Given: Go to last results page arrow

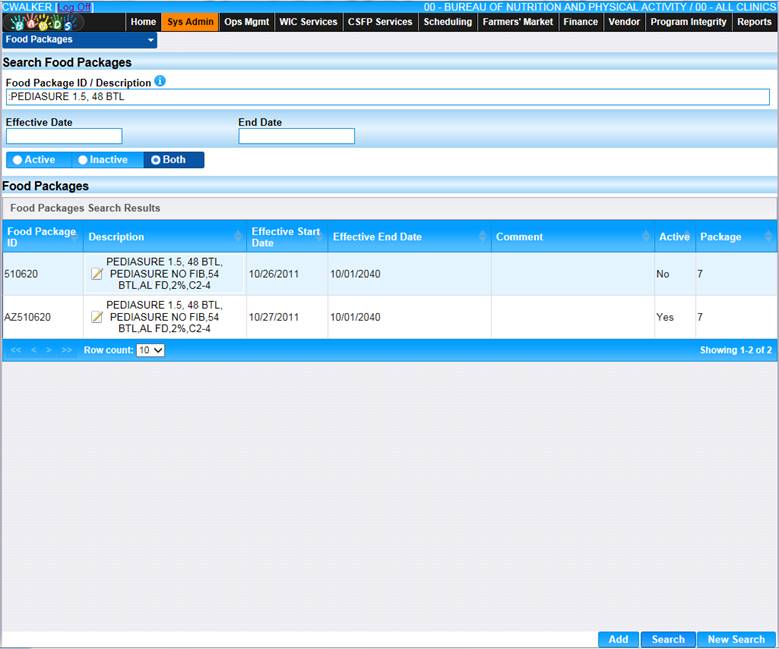Looking at the screenshot, I should point(67,350).
